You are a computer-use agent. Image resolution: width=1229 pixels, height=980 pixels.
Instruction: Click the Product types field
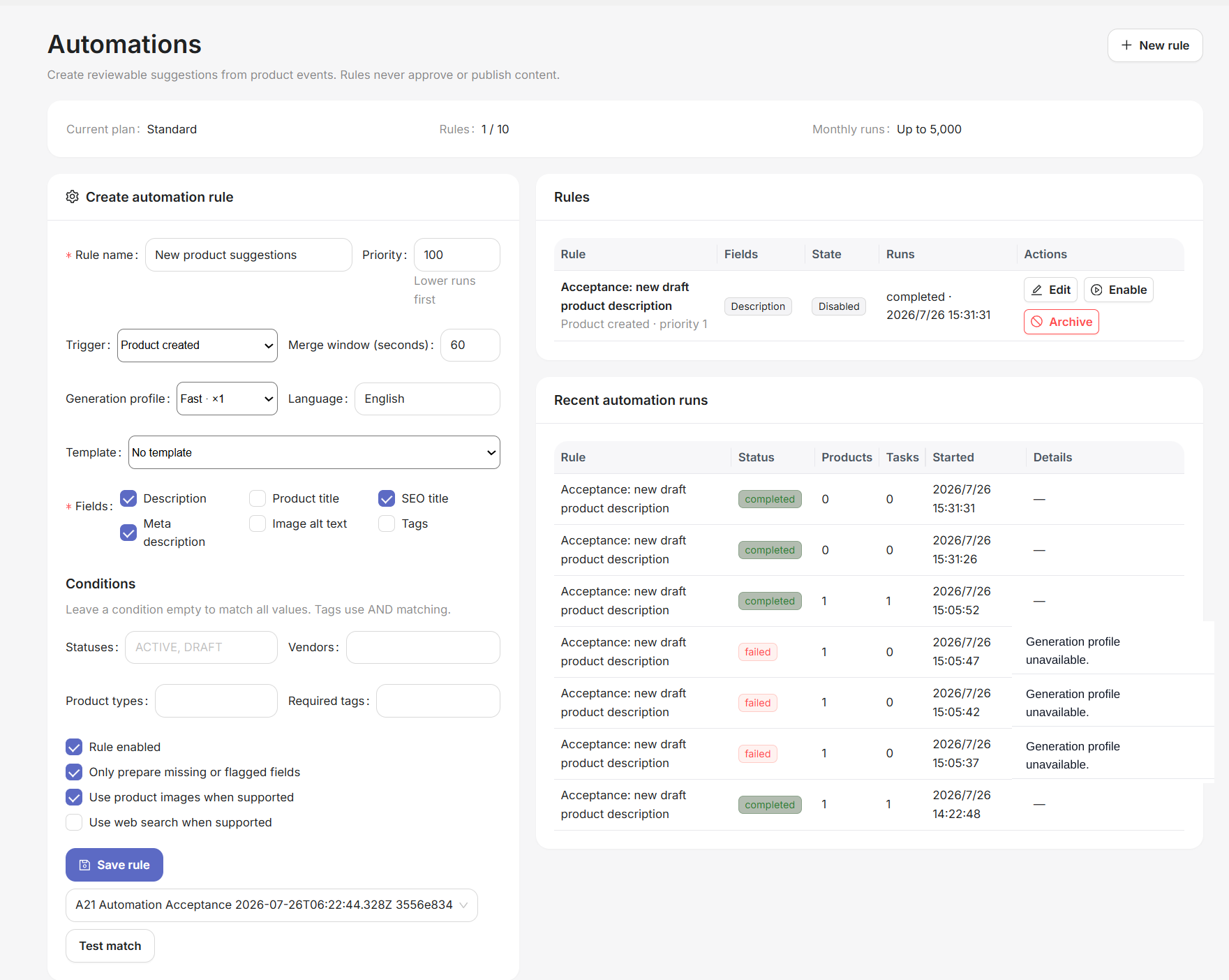pyautogui.click(x=216, y=701)
